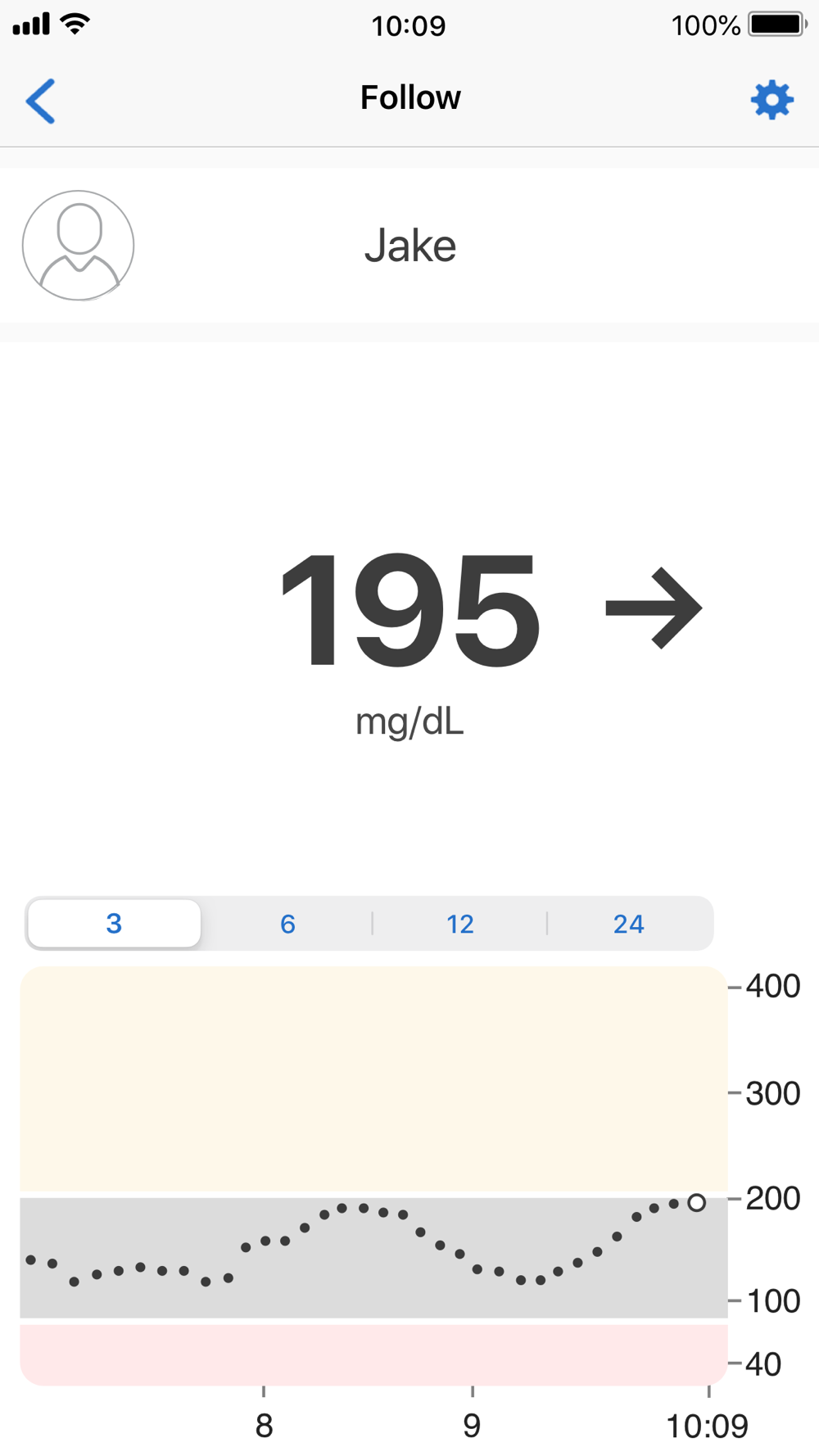Tap the battery status icon
The width and height of the screenshot is (819, 1456).
777,25
